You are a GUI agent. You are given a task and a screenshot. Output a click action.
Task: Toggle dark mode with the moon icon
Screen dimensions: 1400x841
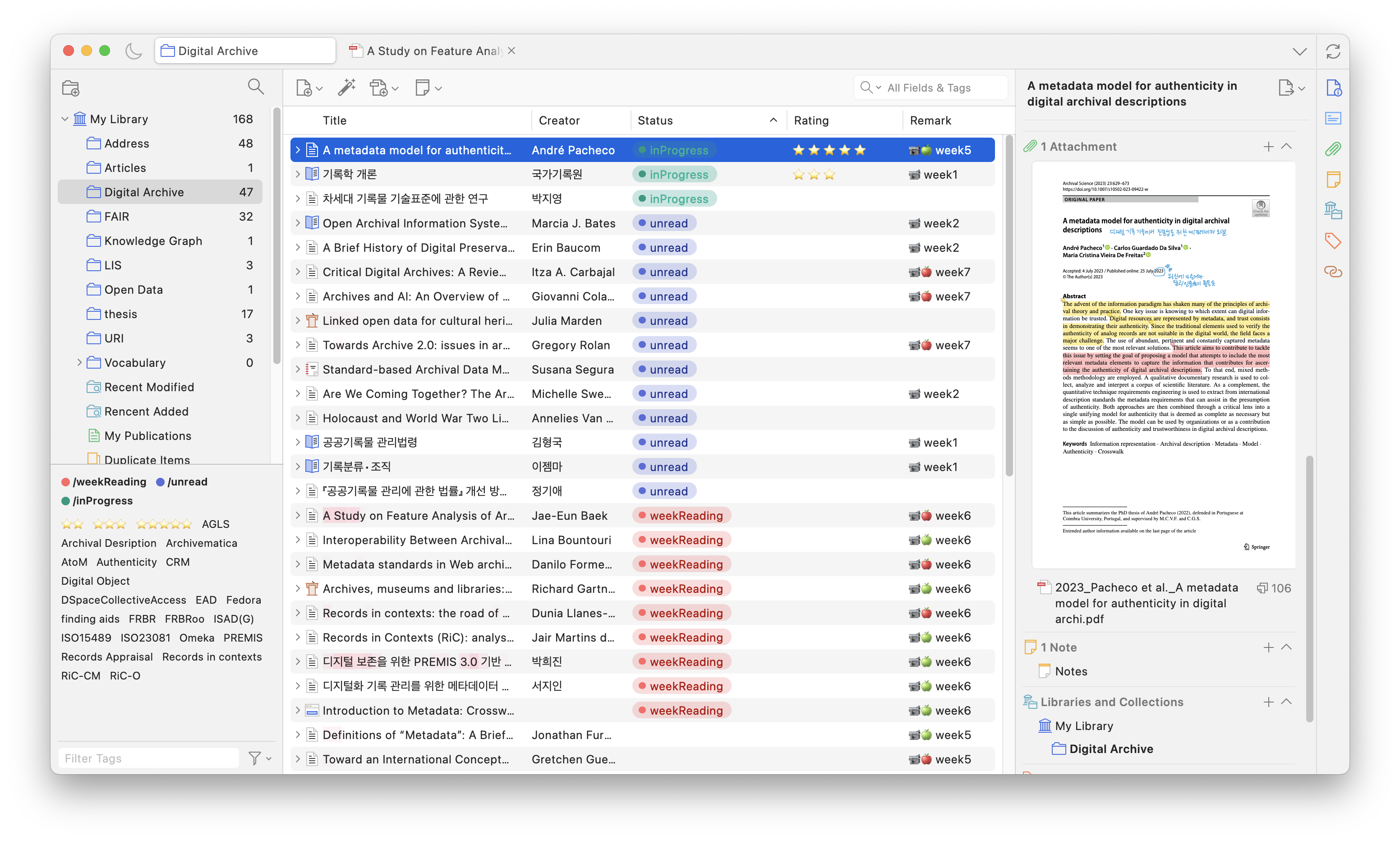tap(134, 51)
